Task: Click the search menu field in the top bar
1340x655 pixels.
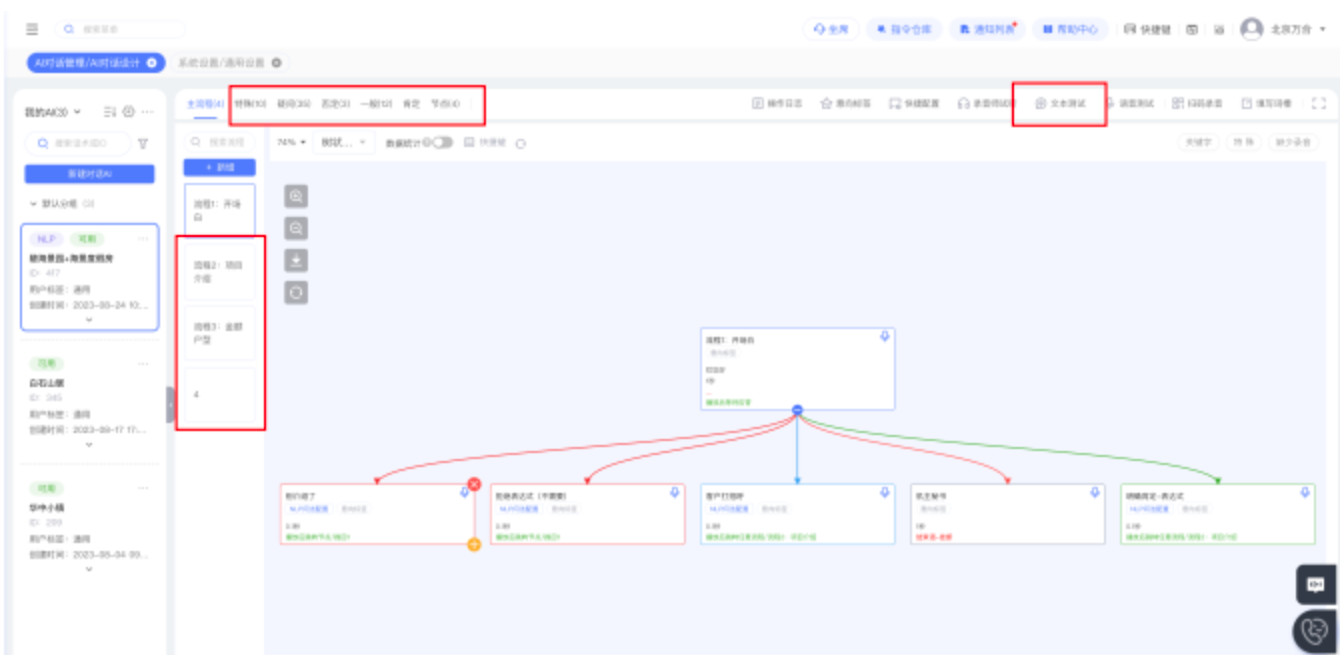Action: click(x=120, y=30)
